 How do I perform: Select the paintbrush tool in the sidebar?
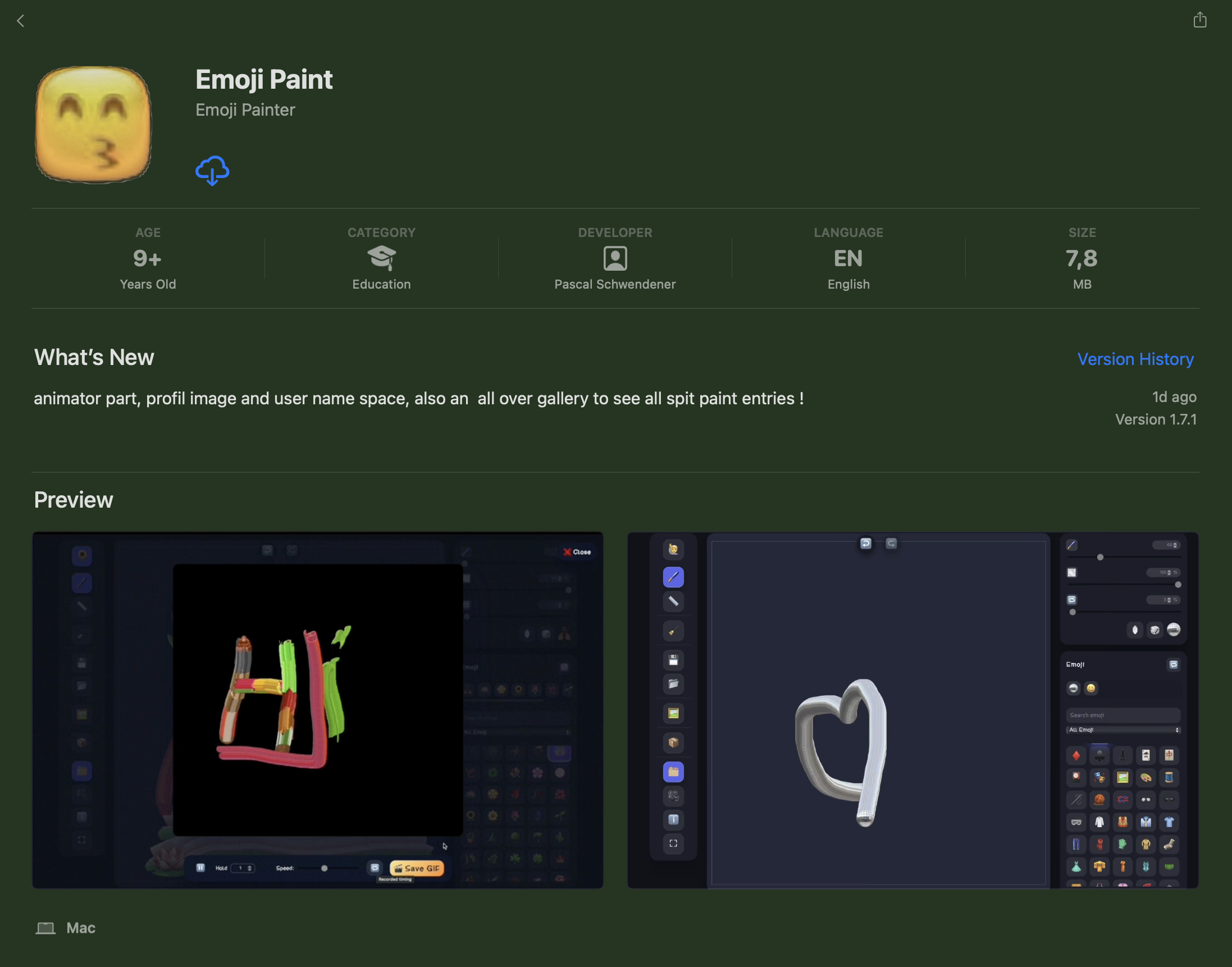(x=673, y=577)
